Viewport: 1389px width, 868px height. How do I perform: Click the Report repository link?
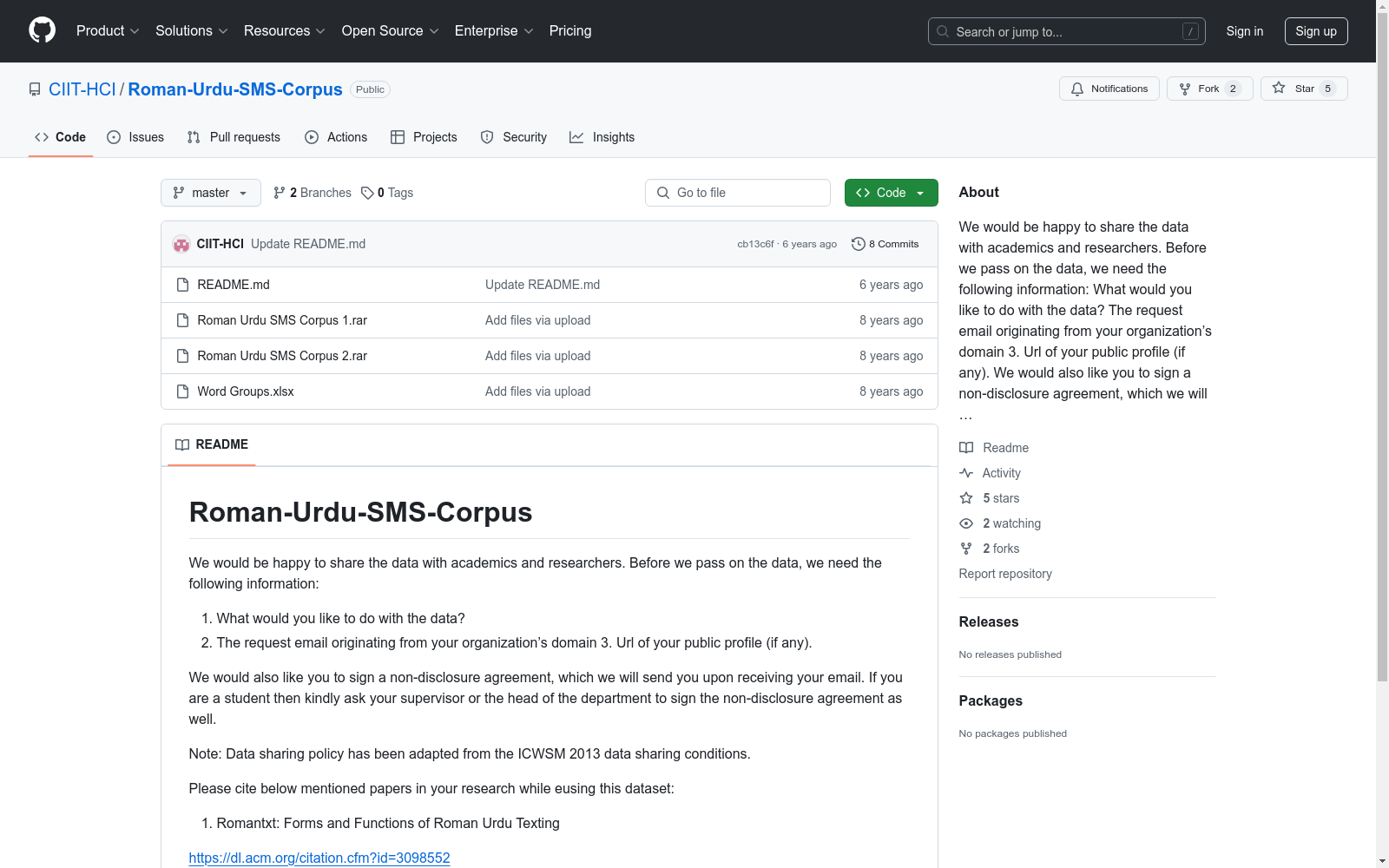tap(1005, 574)
